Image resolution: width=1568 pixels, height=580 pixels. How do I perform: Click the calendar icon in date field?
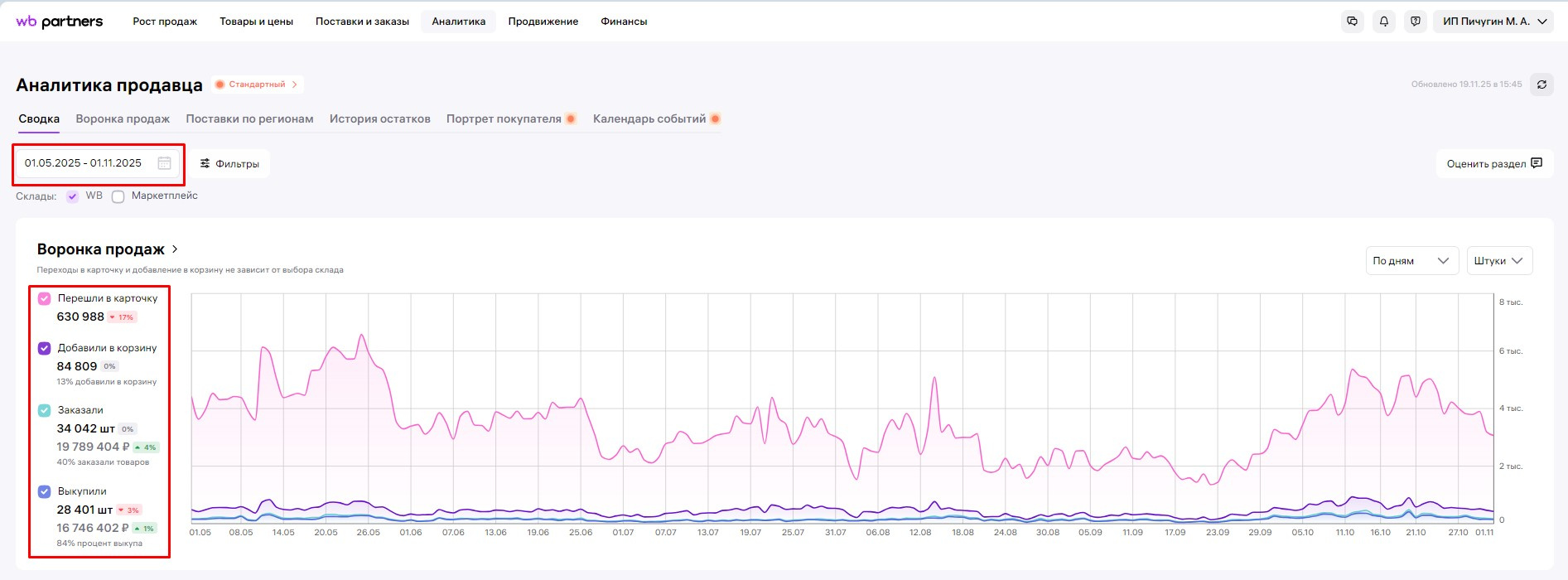click(x=164, y=163)
